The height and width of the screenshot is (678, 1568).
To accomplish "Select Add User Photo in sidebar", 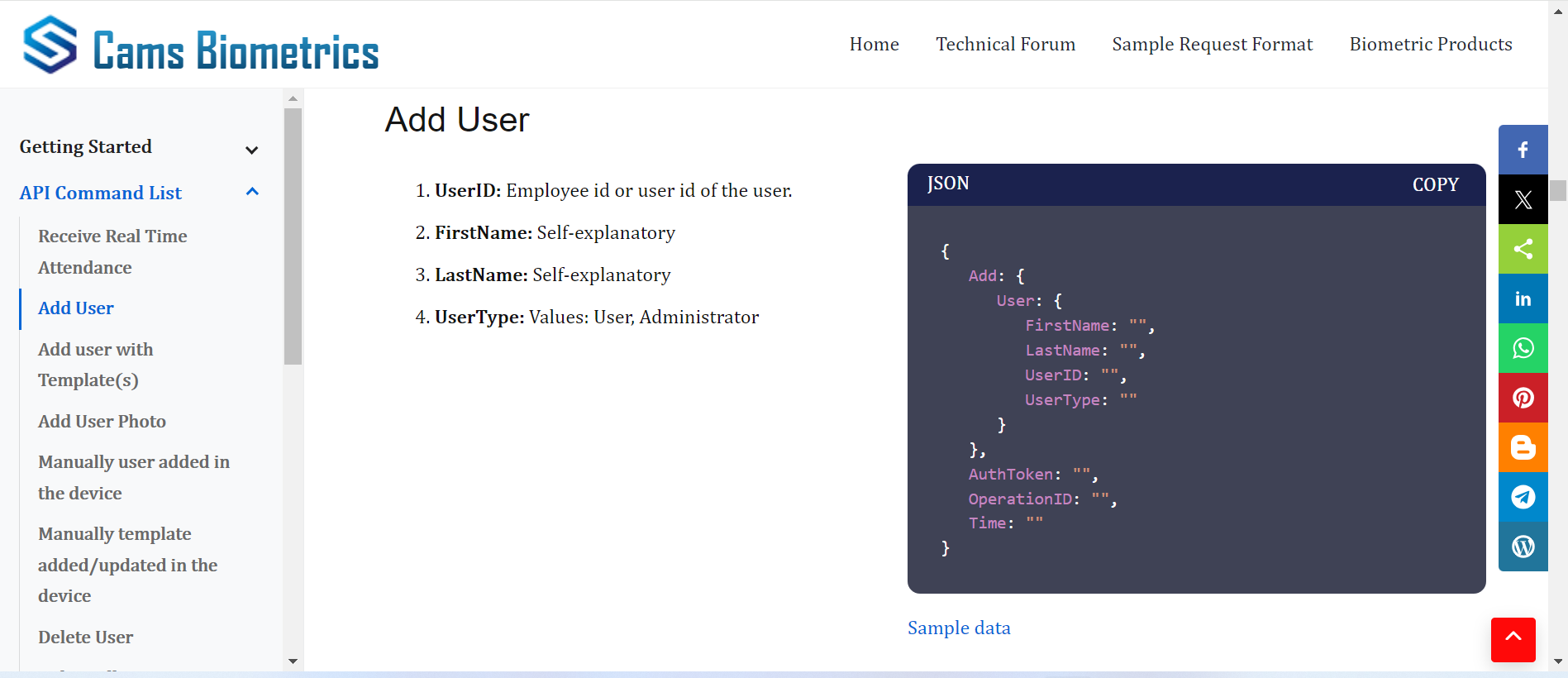I will 102,422.
